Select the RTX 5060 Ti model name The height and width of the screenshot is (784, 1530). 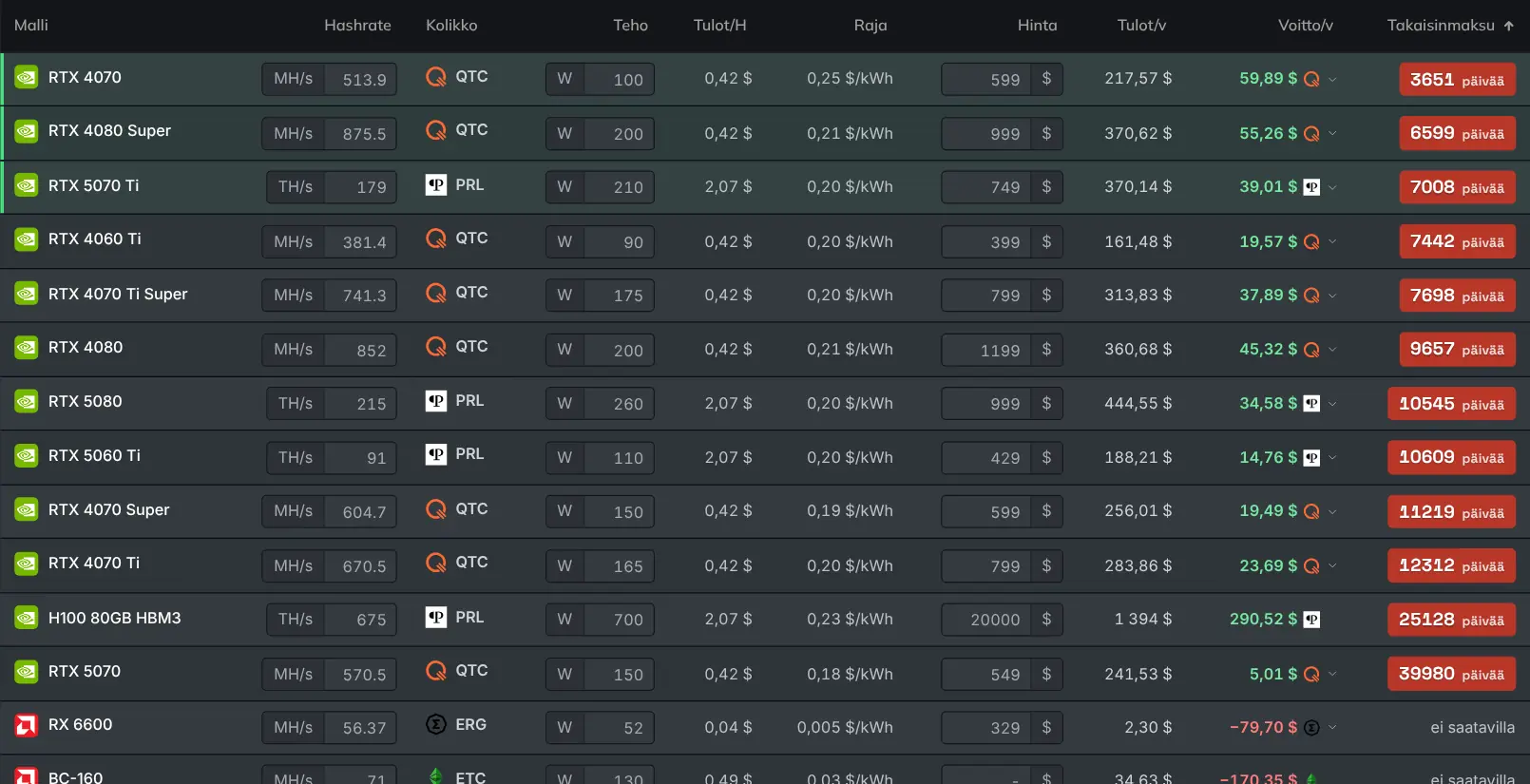tap(94, 456)
